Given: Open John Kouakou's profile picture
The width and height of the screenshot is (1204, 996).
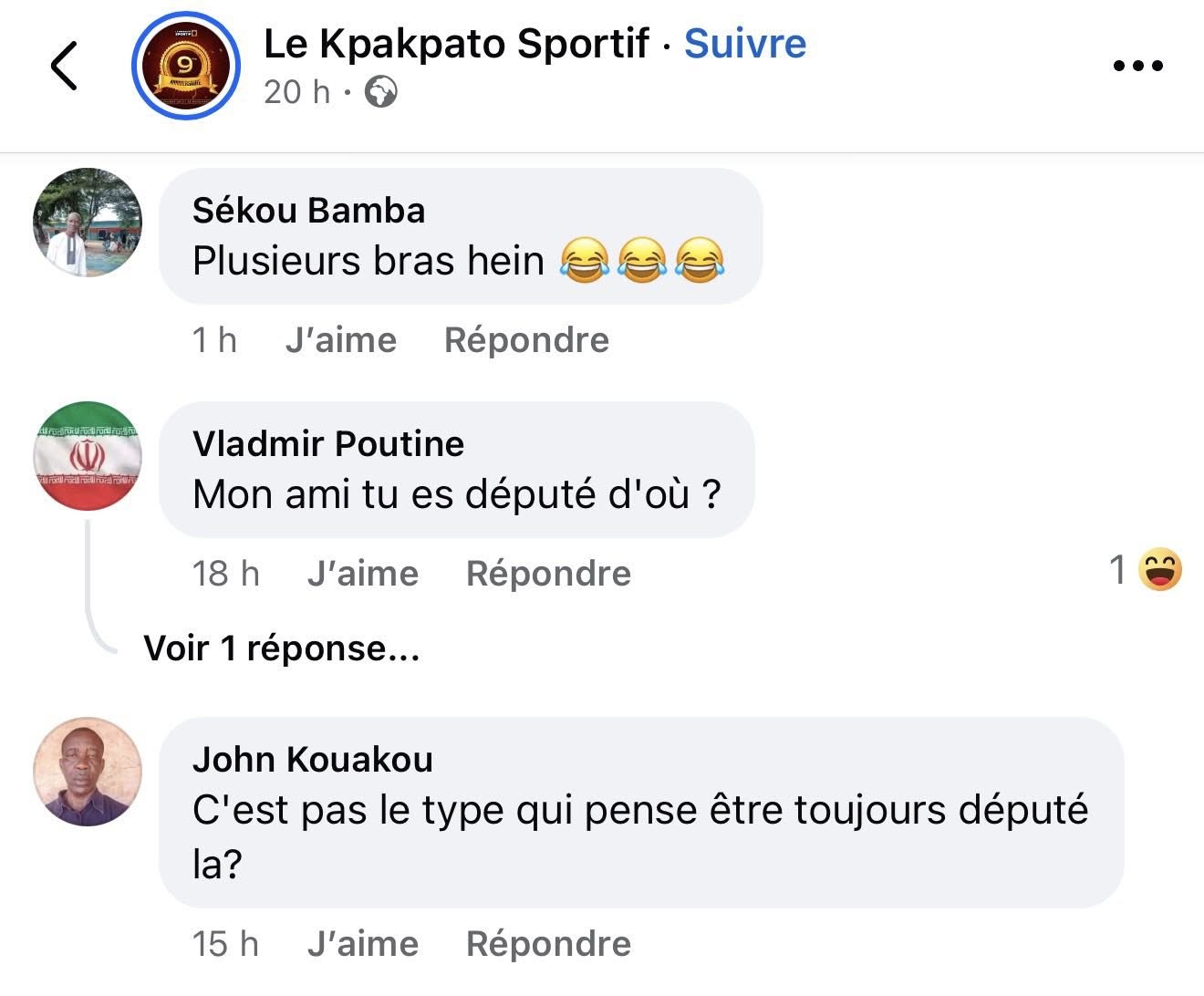Looking at the screenshot, I should [x=88, y=771].
